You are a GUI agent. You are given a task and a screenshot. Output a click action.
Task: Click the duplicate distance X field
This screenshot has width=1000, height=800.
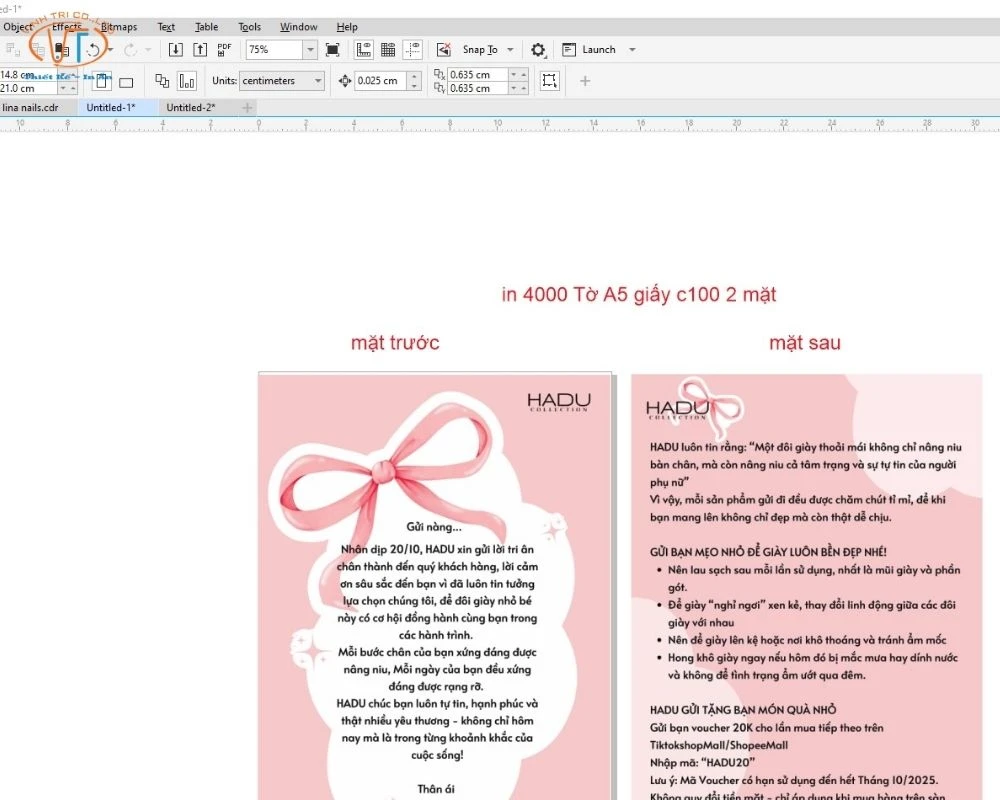coord(478,75)
